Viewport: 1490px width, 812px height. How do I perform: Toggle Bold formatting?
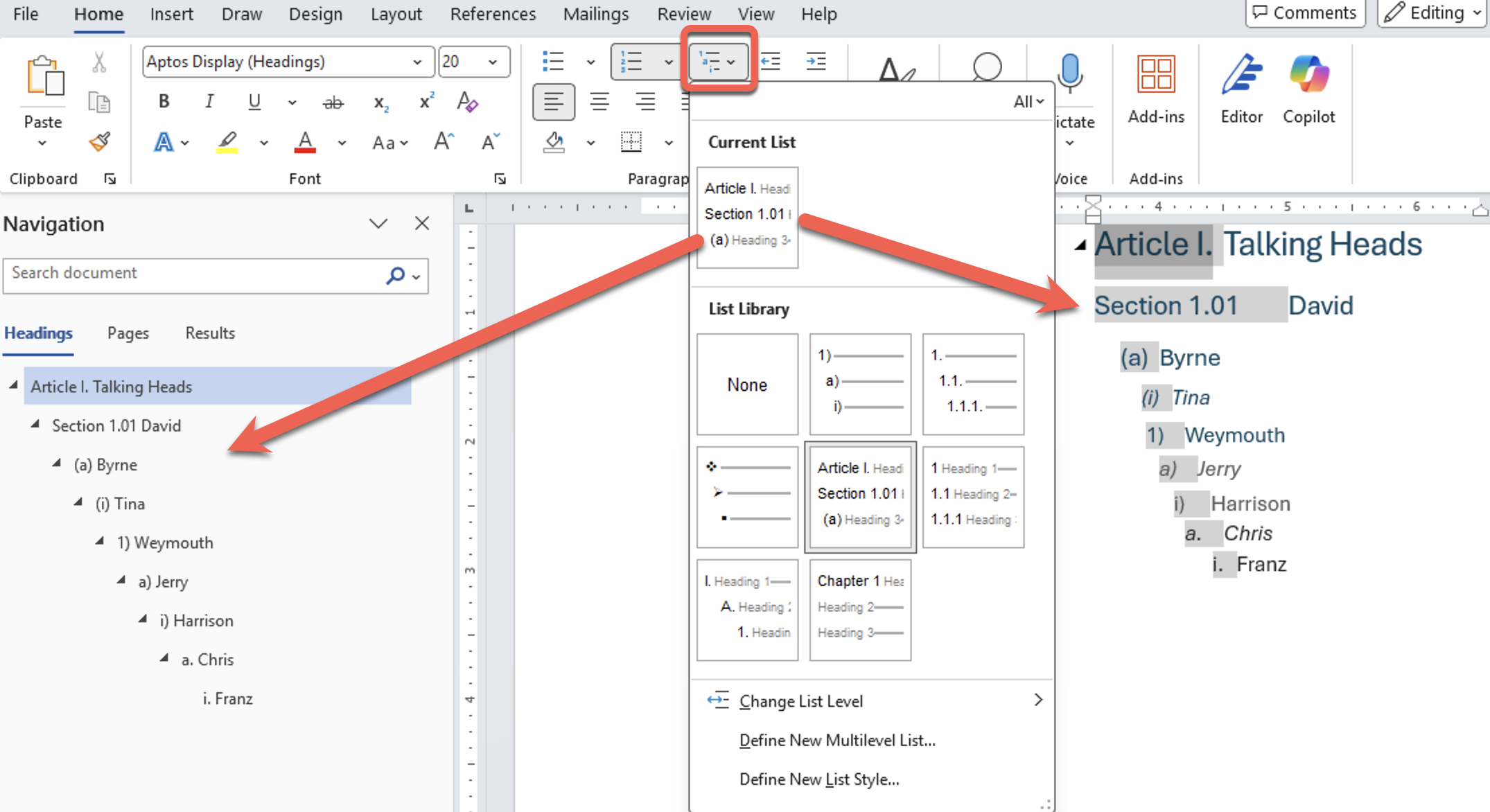pyautogui.click(x=164, y=102)
